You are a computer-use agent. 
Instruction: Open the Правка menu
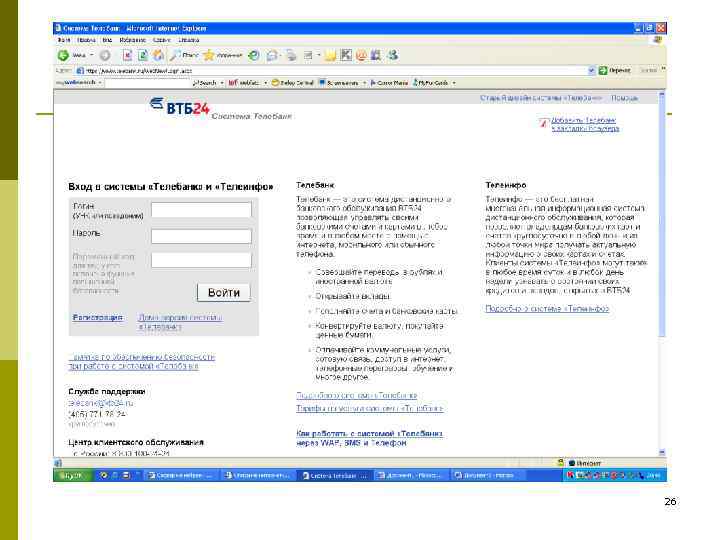click(86, 40)
